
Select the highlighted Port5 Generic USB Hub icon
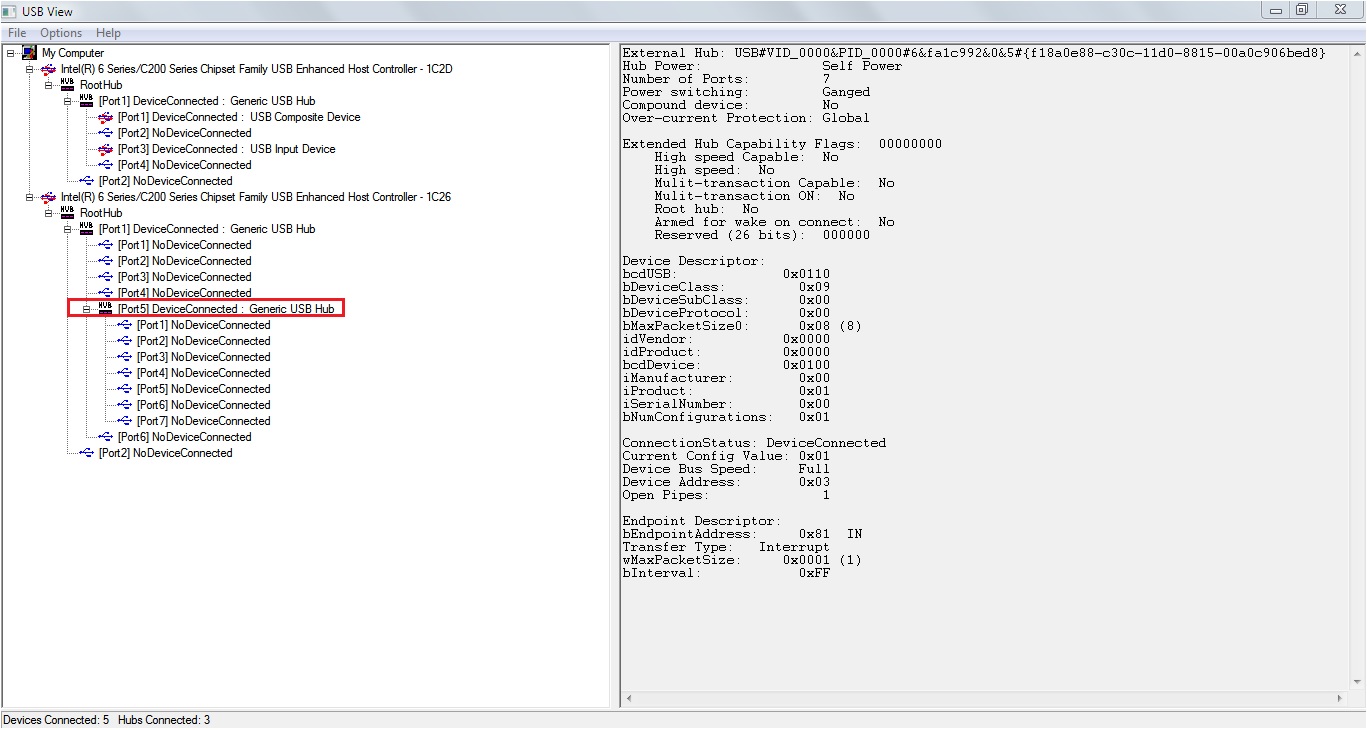point(103,308)
